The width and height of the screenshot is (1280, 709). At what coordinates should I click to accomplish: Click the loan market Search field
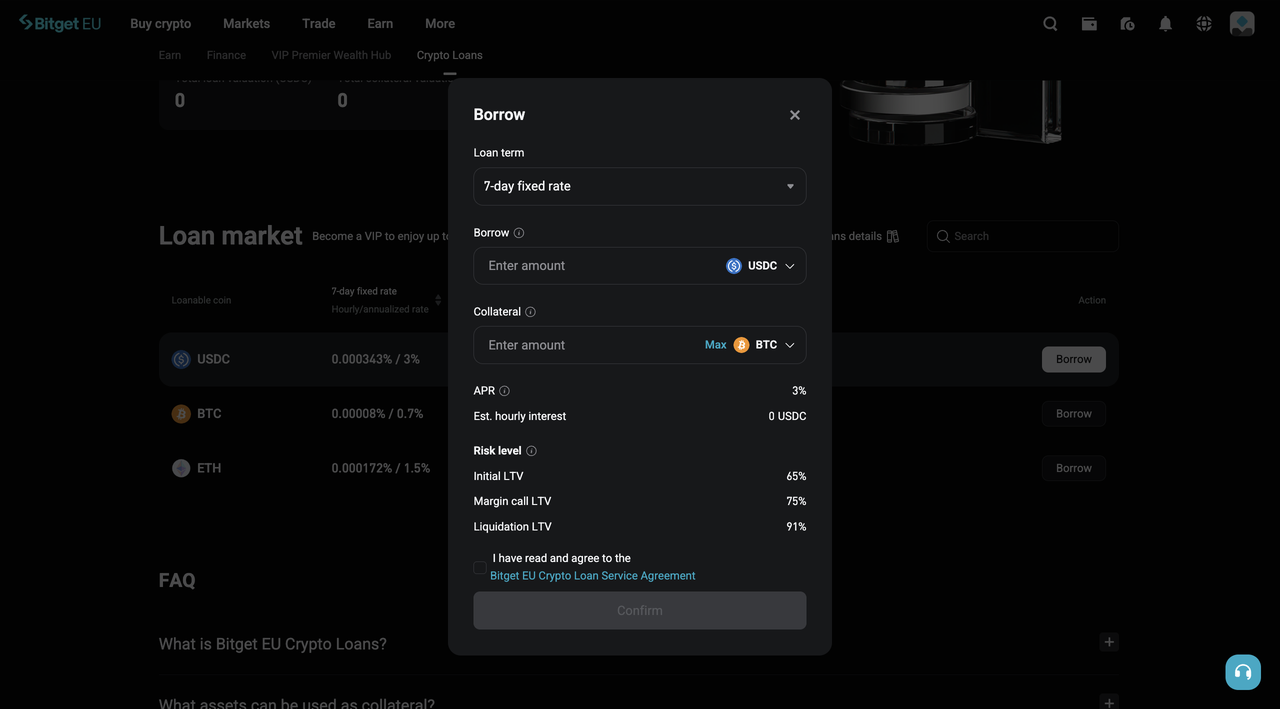(1022, 236)
